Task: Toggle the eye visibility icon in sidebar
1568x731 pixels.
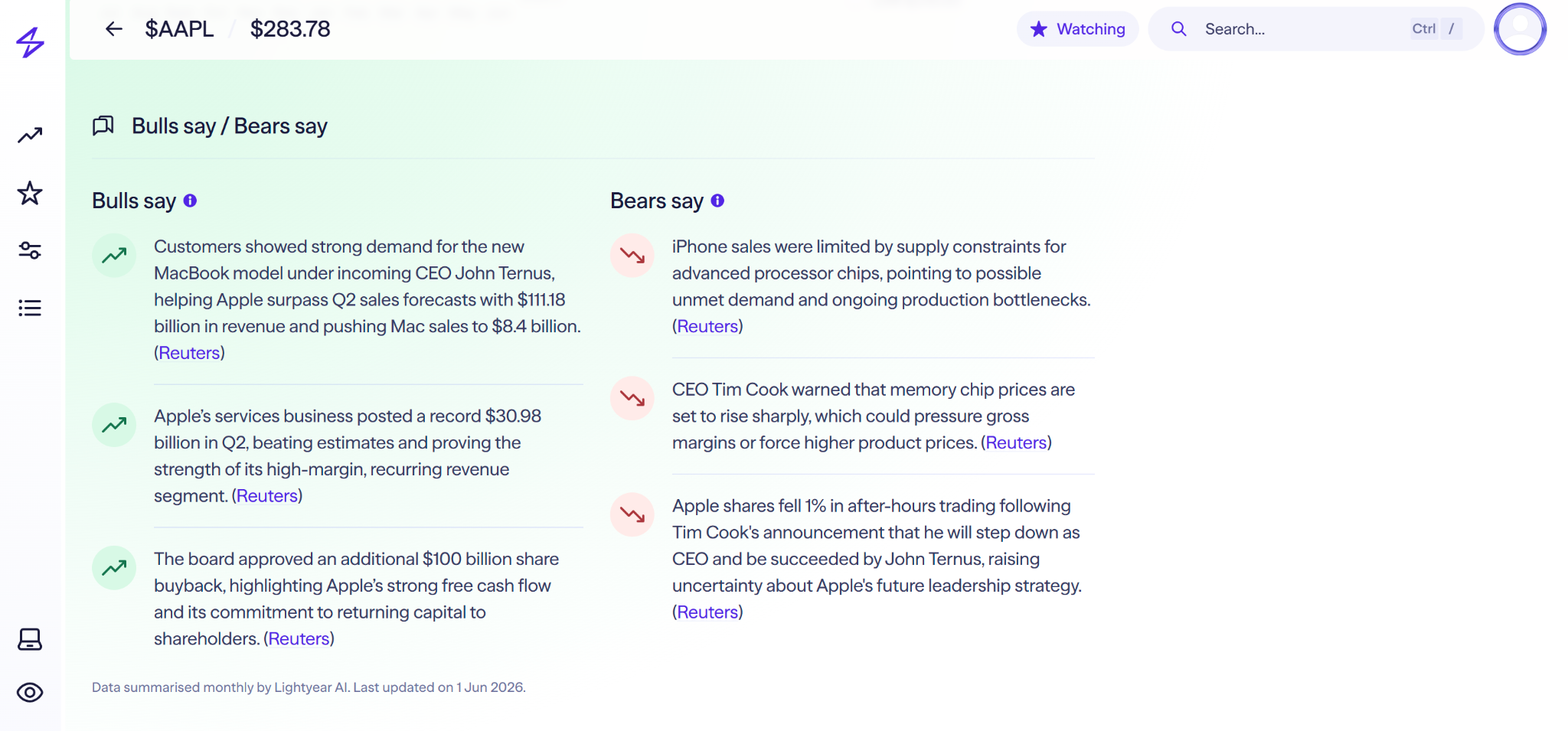Action: click(30, 693)
